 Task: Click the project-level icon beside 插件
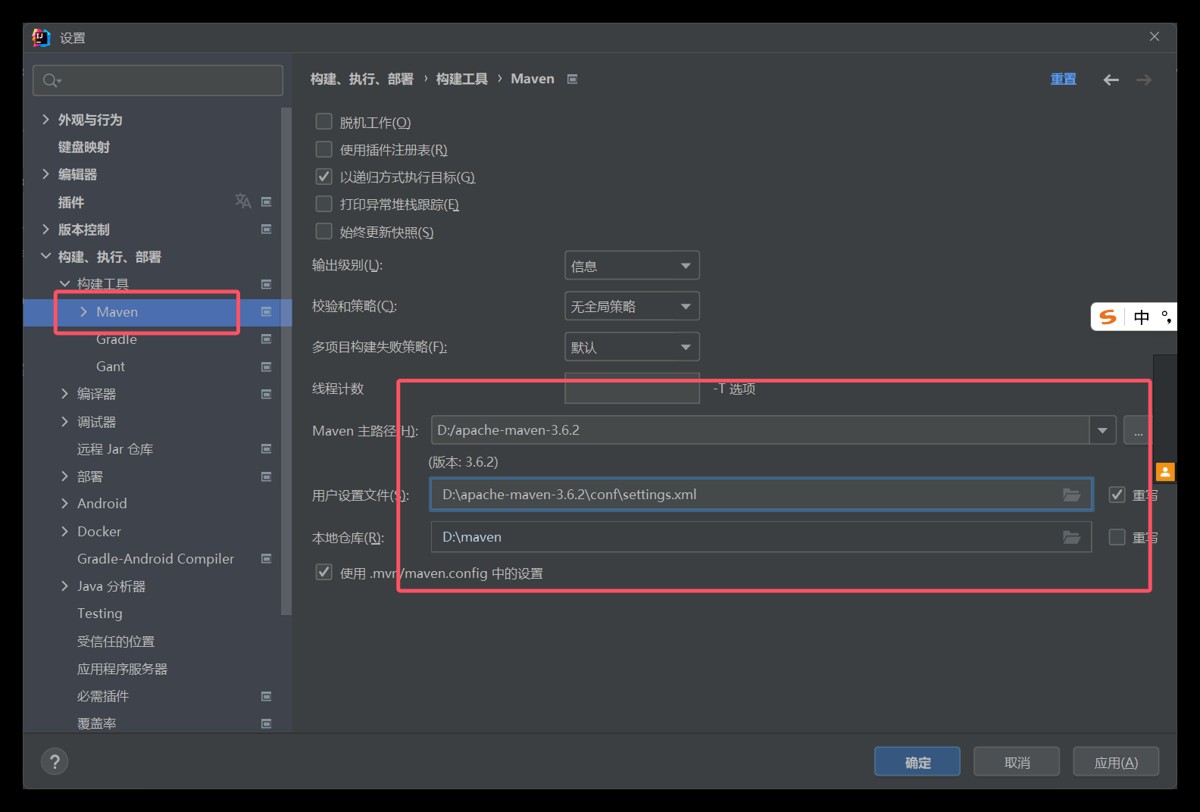(266, 202)
